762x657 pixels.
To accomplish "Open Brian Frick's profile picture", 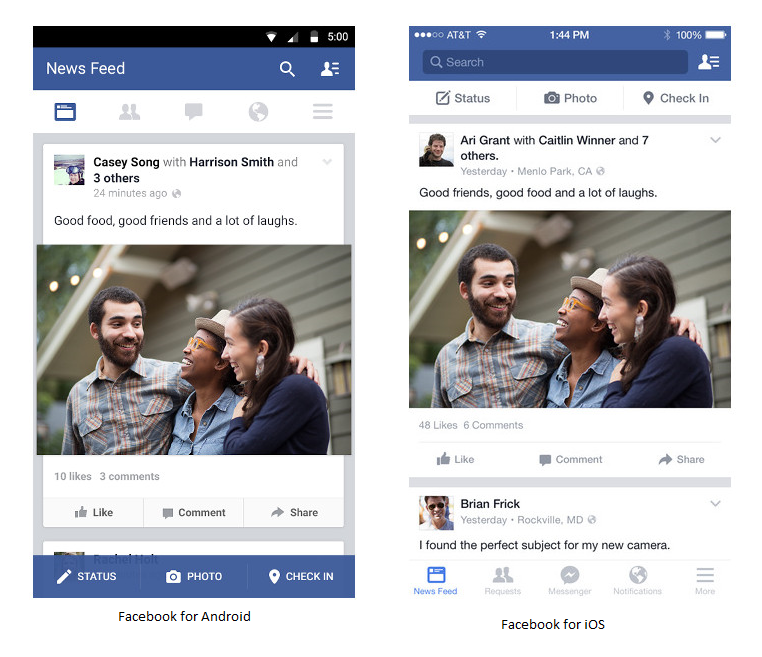I will [436, 513].
